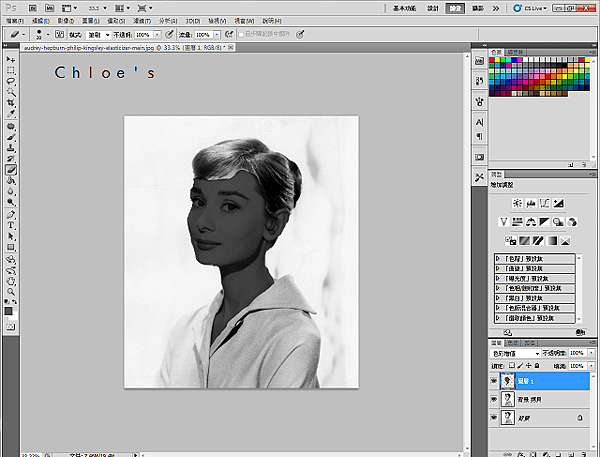Screen dimensions: 600x457
Task: Expand the Black & White presets list
Action: pyautogui.click(x=497, y=298)
